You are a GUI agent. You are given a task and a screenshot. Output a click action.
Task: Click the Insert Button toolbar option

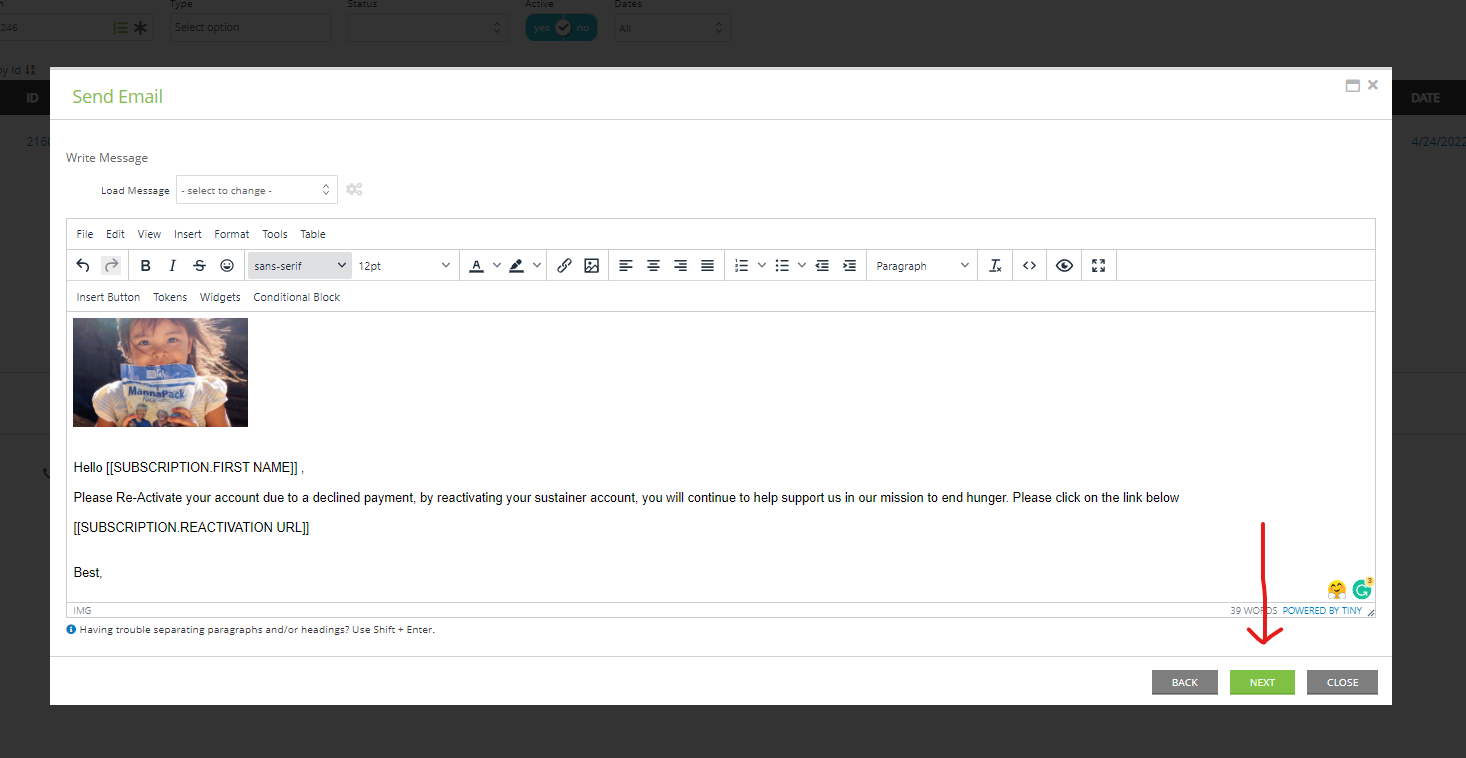pos(108,297)
